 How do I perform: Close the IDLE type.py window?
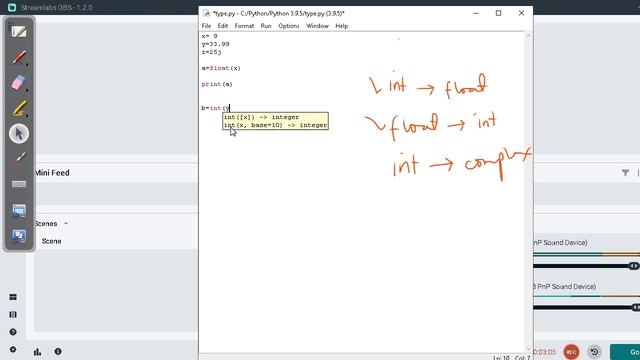pos(521,13)
